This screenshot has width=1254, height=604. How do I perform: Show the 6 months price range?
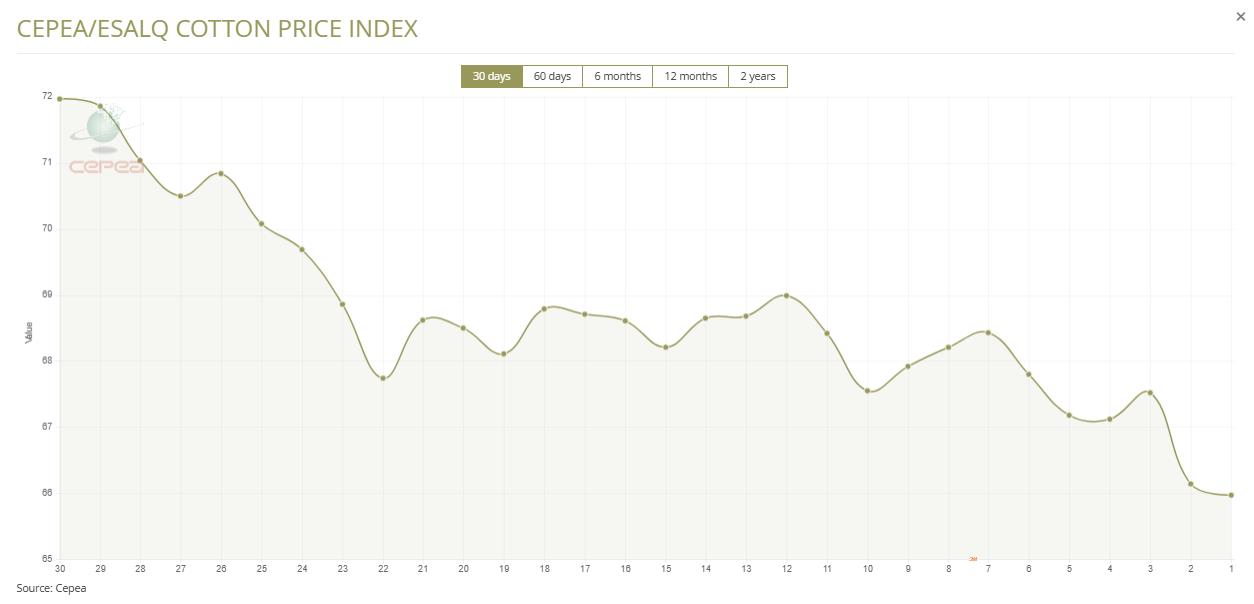(617, 76)
